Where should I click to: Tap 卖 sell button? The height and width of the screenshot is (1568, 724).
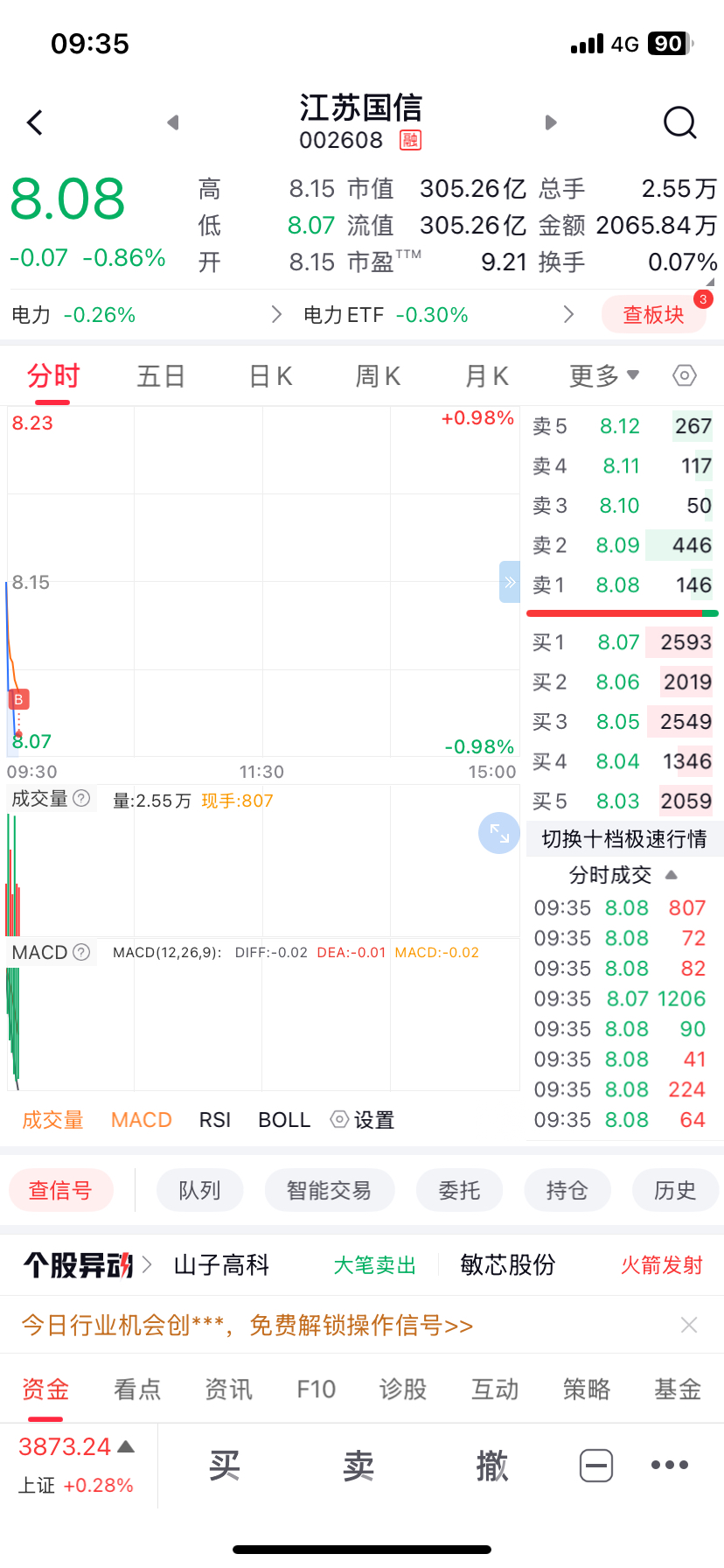click(x=359, y=1465)
